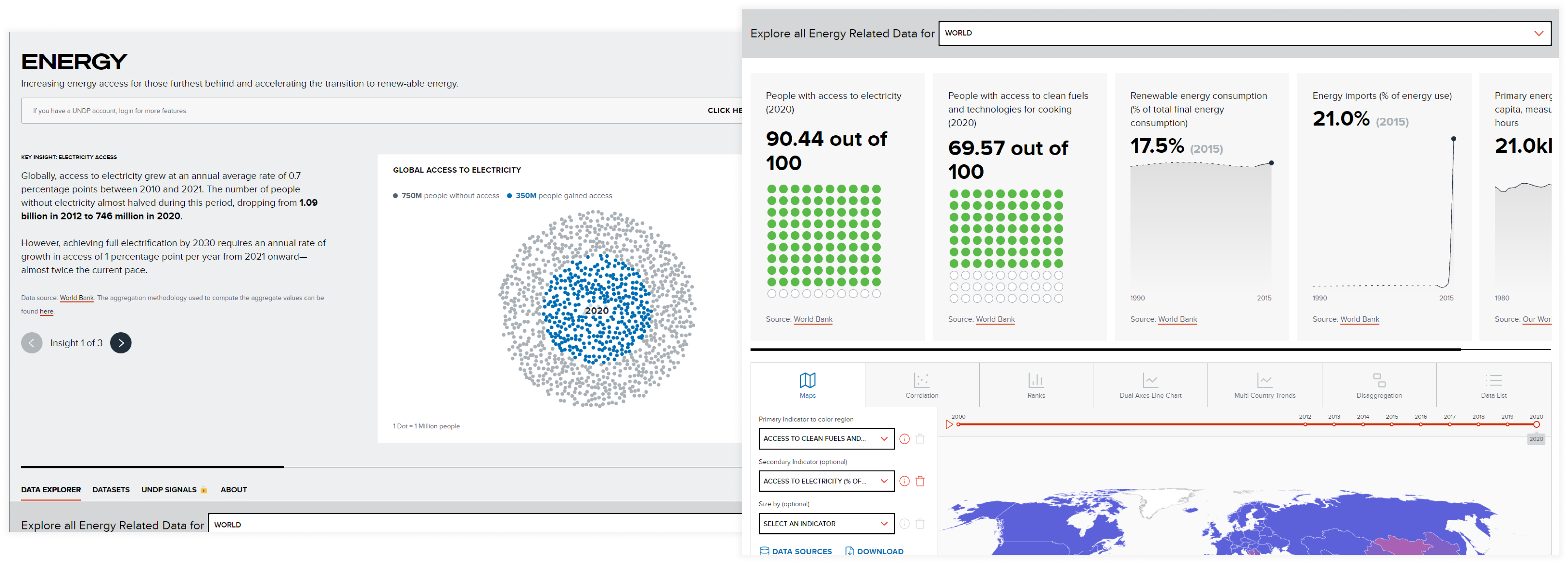This screenshot has width=1568, height=564.
Task: Open World Bank source under renewable energy card
Action: coord(1177,319)
